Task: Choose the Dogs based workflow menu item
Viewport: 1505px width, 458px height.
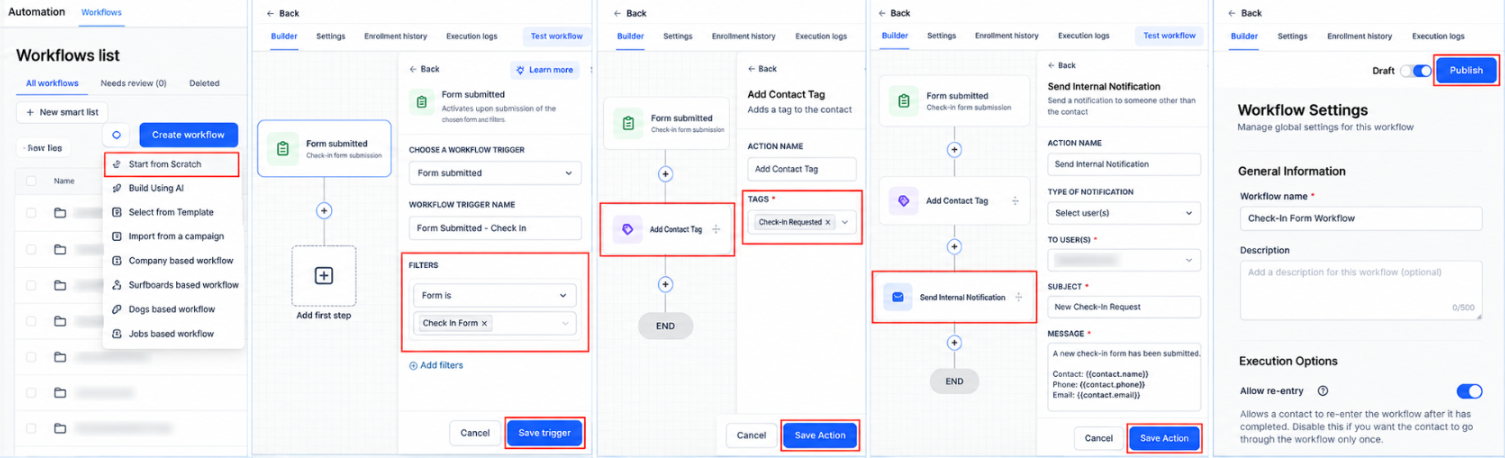Action: (173, 309)
